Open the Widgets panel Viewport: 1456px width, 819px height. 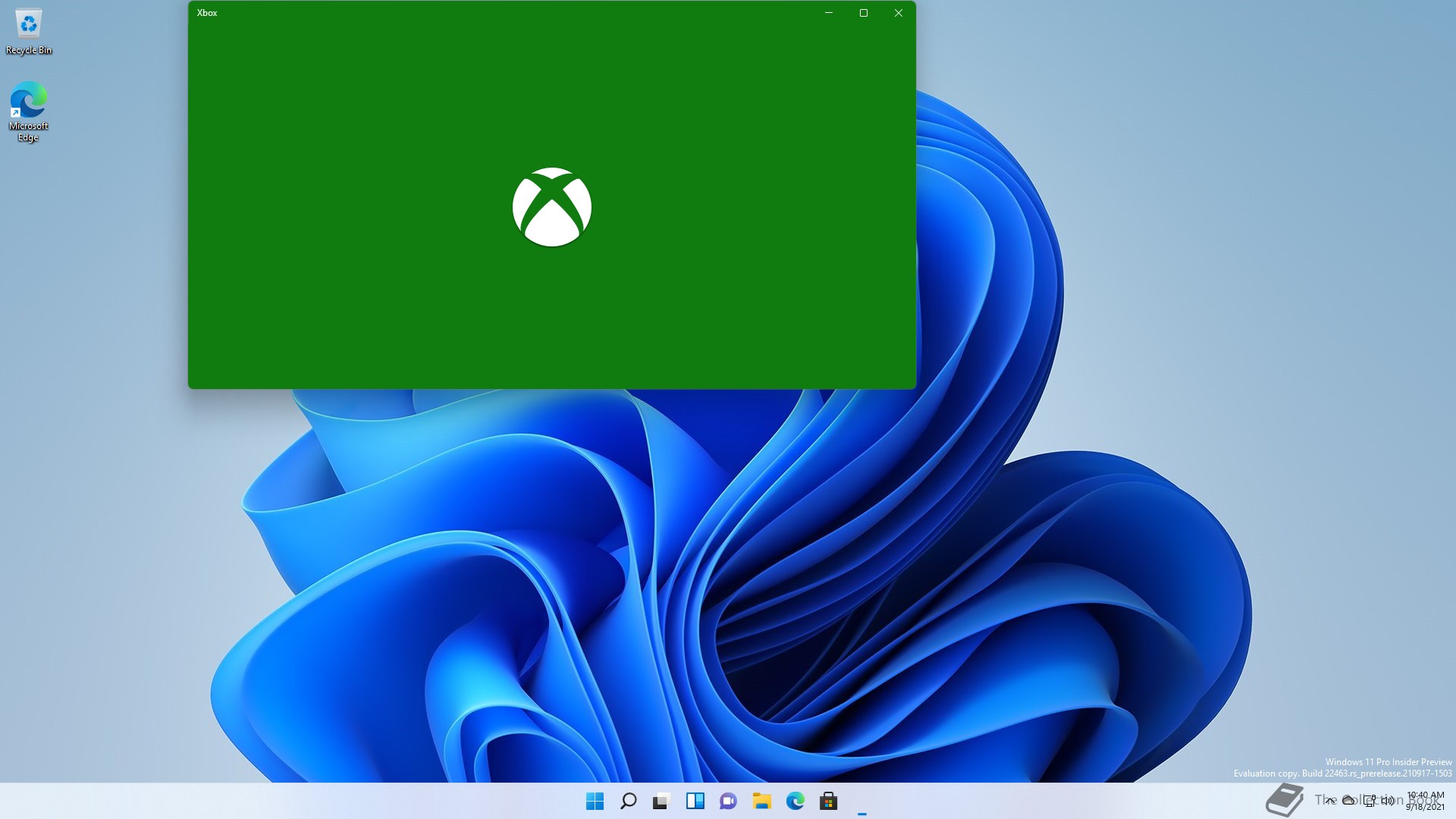point(695,801)
